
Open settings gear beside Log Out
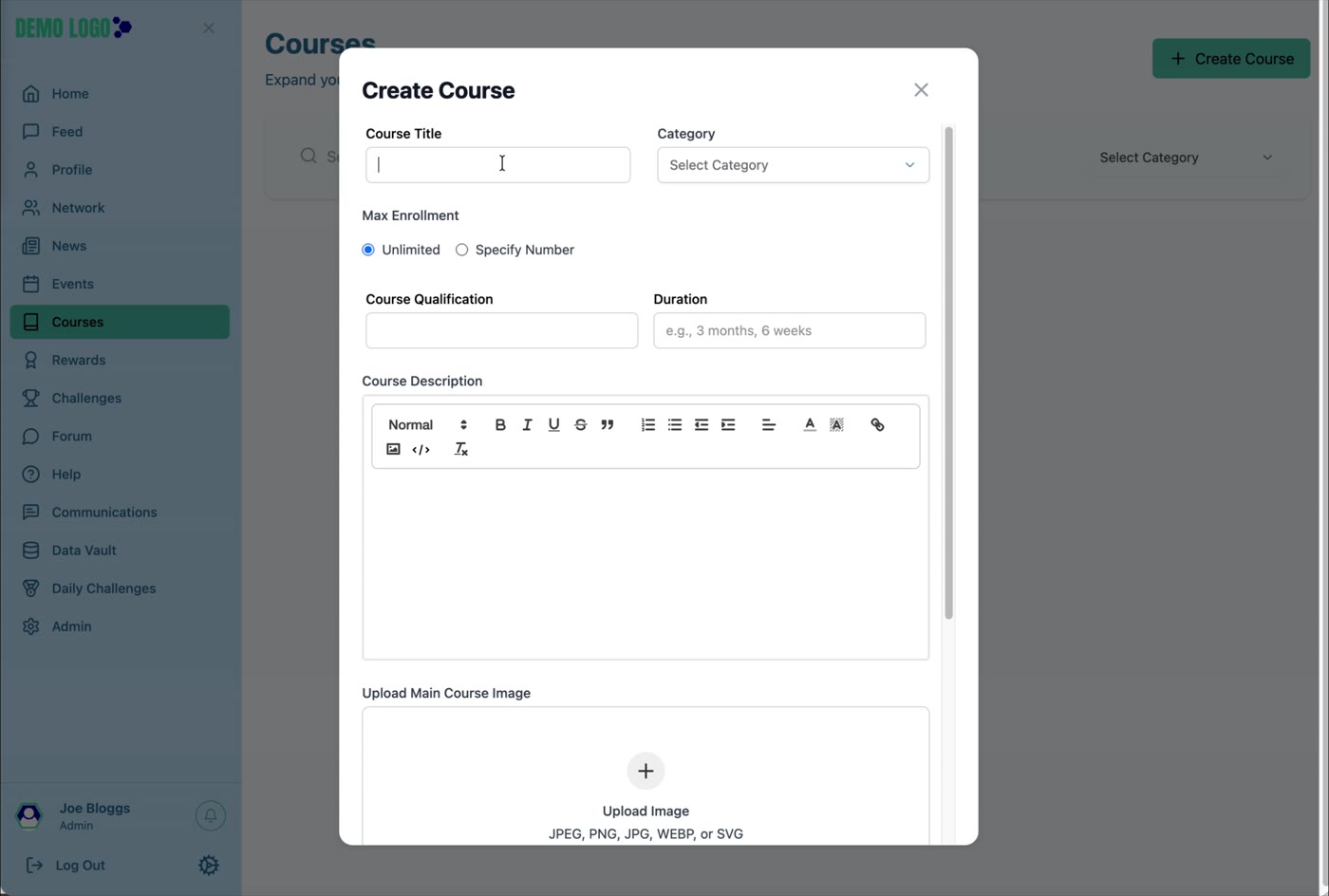tap(208, 865)
